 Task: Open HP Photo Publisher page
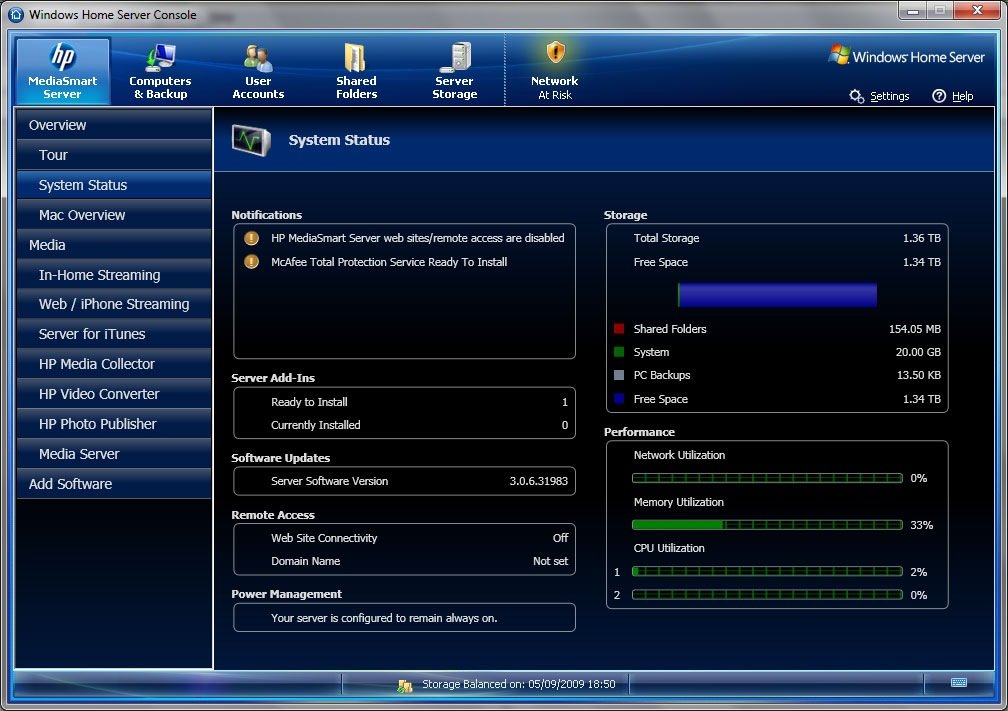click(x=114, y=424)
